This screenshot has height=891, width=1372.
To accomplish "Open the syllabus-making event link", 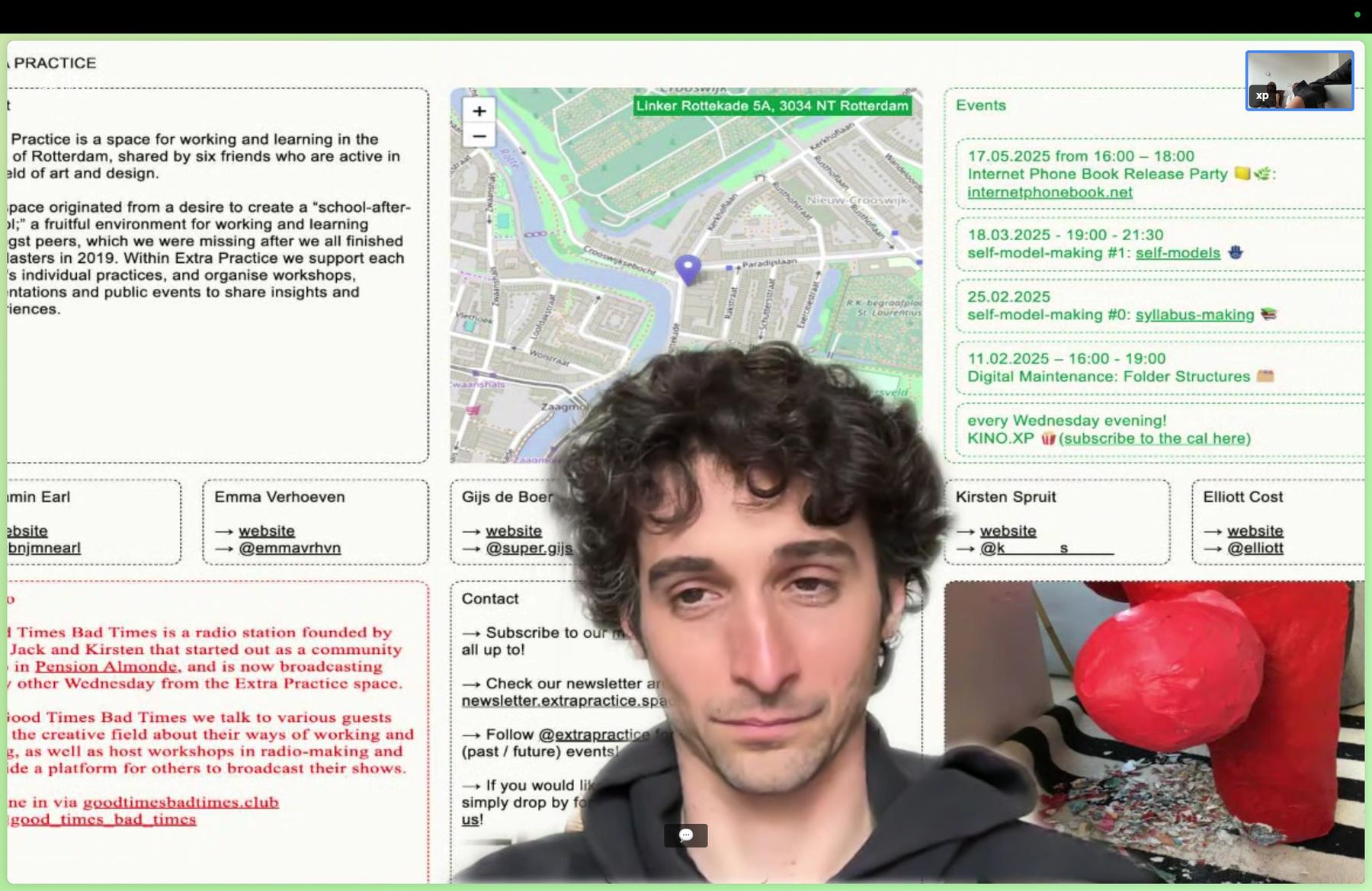I will 1194,315.
